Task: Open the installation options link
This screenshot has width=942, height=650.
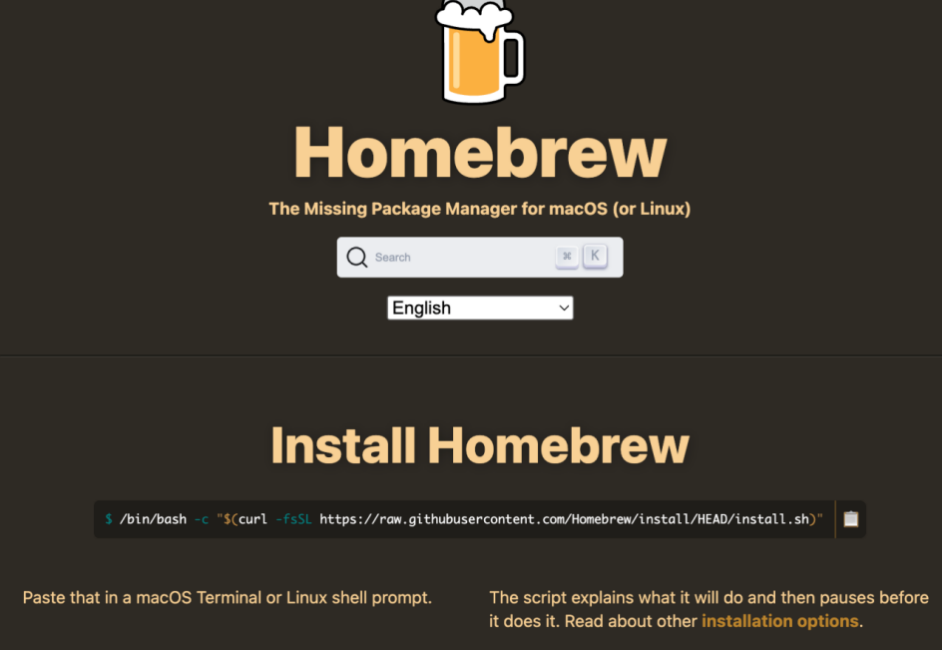Action: click(780, 621)
